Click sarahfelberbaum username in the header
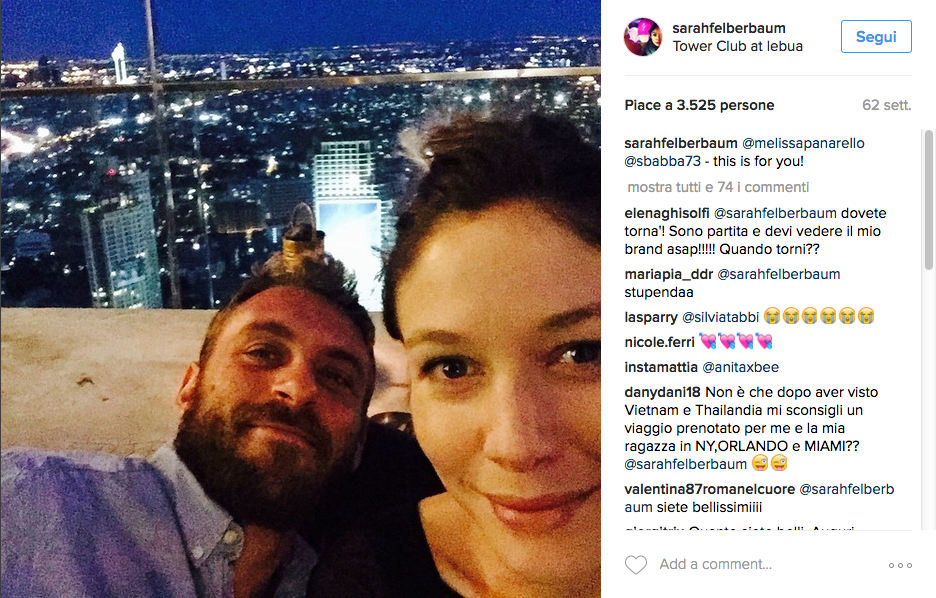Image resolution: width=936 pixels, height=598 pixels. [x=729, y=28]
